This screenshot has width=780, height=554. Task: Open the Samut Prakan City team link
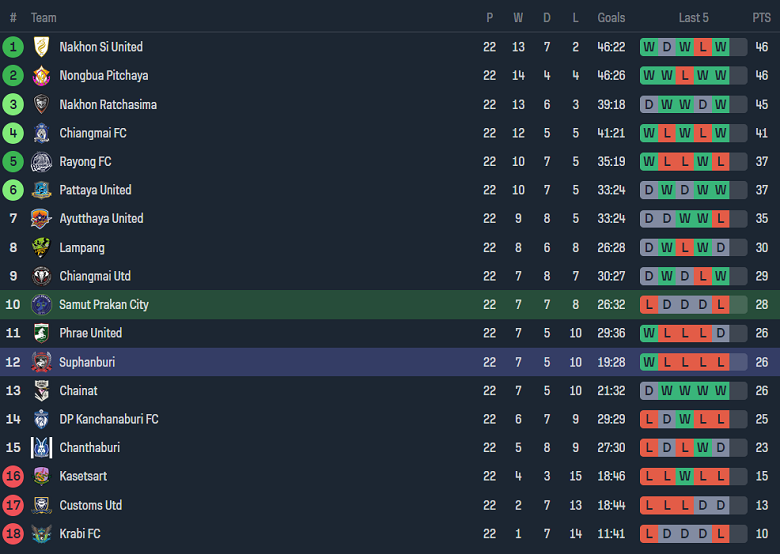[104, 305]
